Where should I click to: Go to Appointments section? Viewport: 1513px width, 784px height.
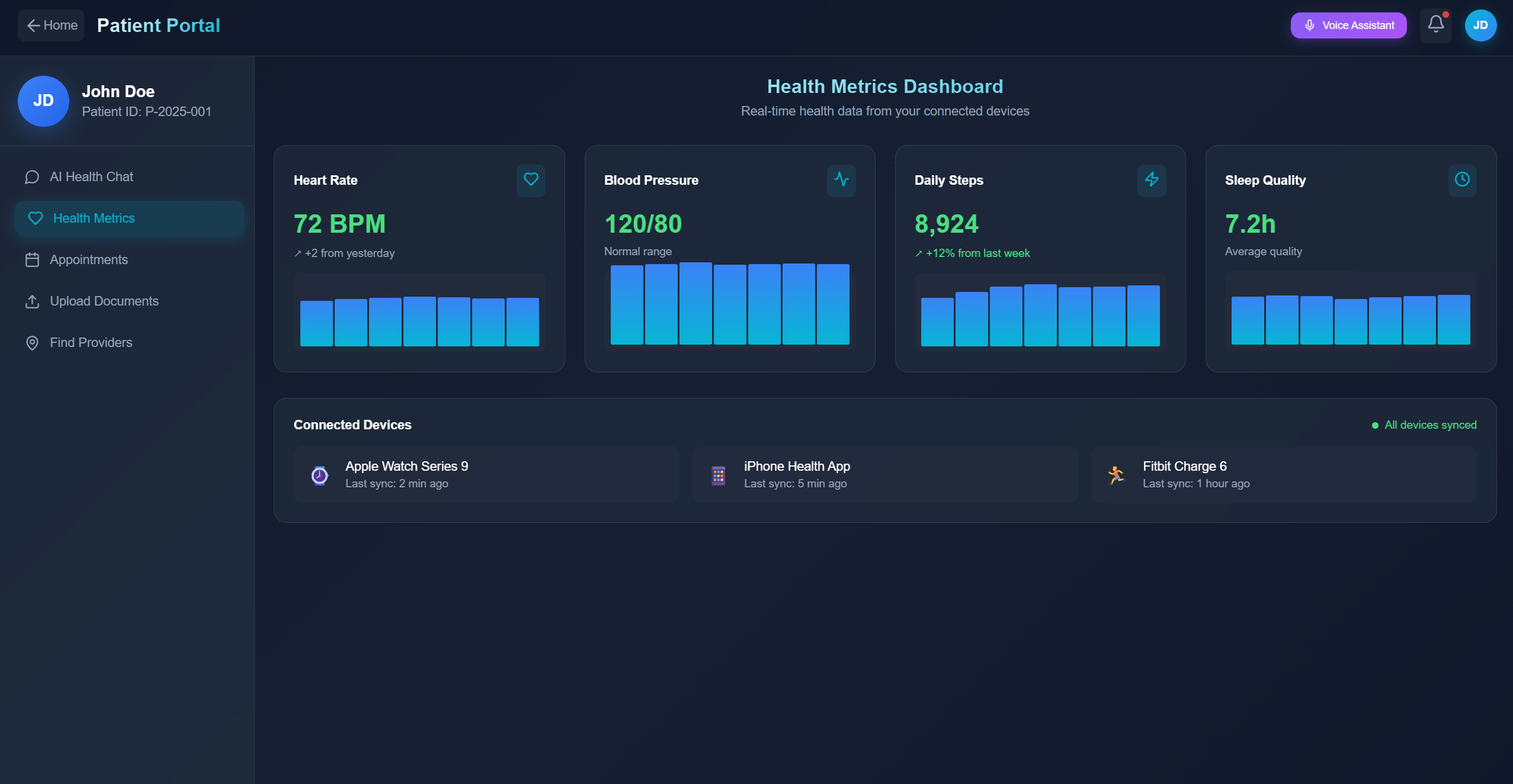tap(88, 259)
